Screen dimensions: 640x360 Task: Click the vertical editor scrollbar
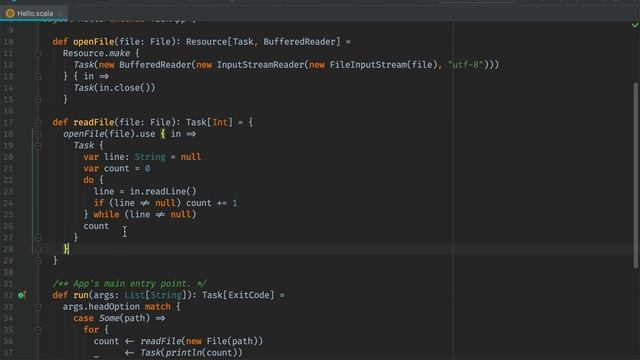click(x=636, y=176)
